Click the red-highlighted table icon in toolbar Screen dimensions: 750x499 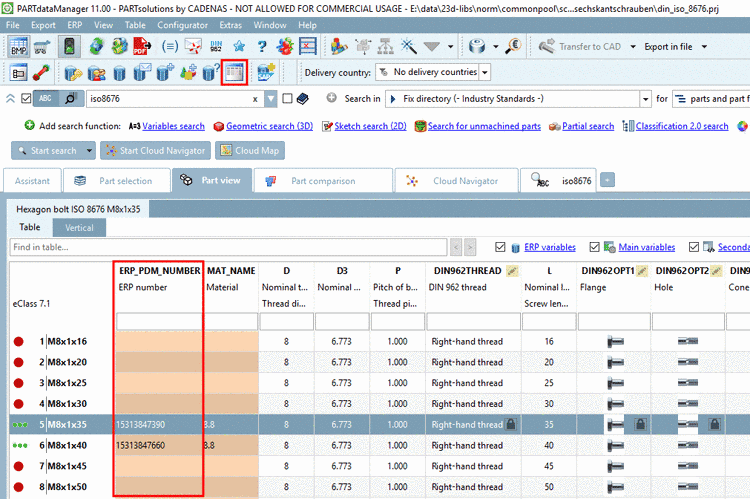(x=233, y=72)
